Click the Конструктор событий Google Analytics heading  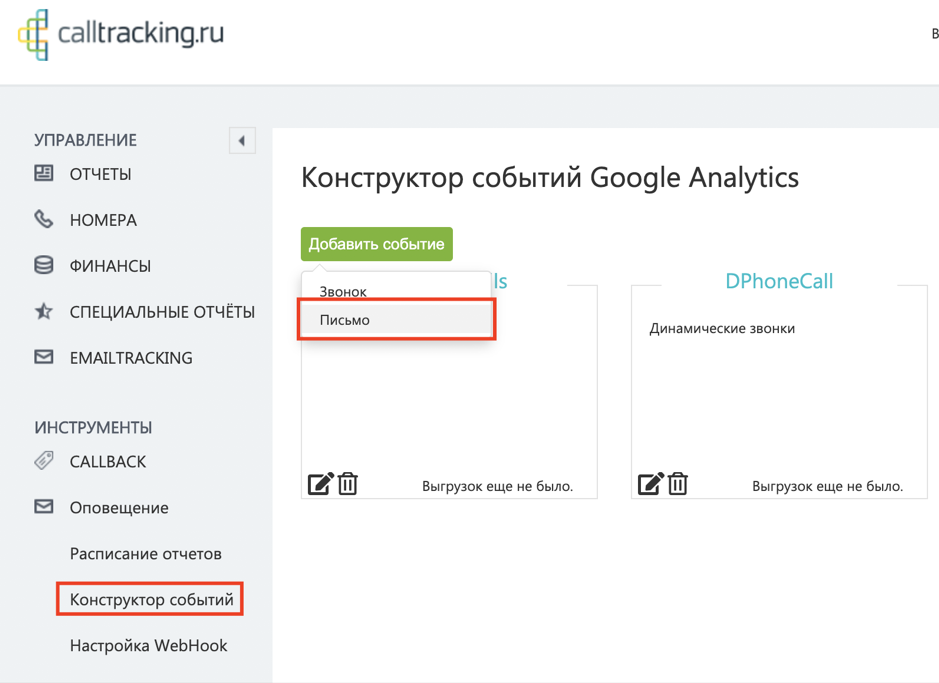(x=550, y=178)
